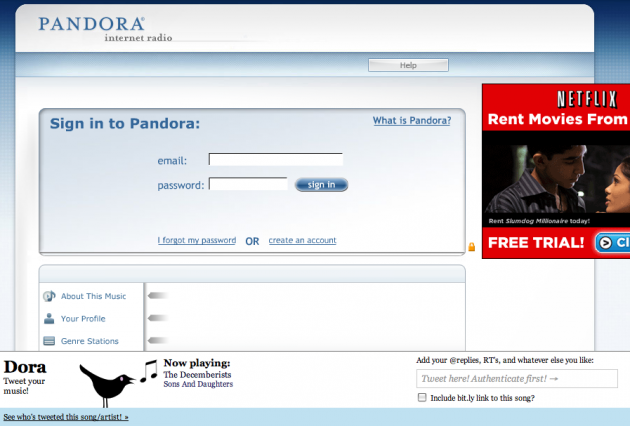Expand the About This Music arrow
The image size is (630, 426).
158,296
